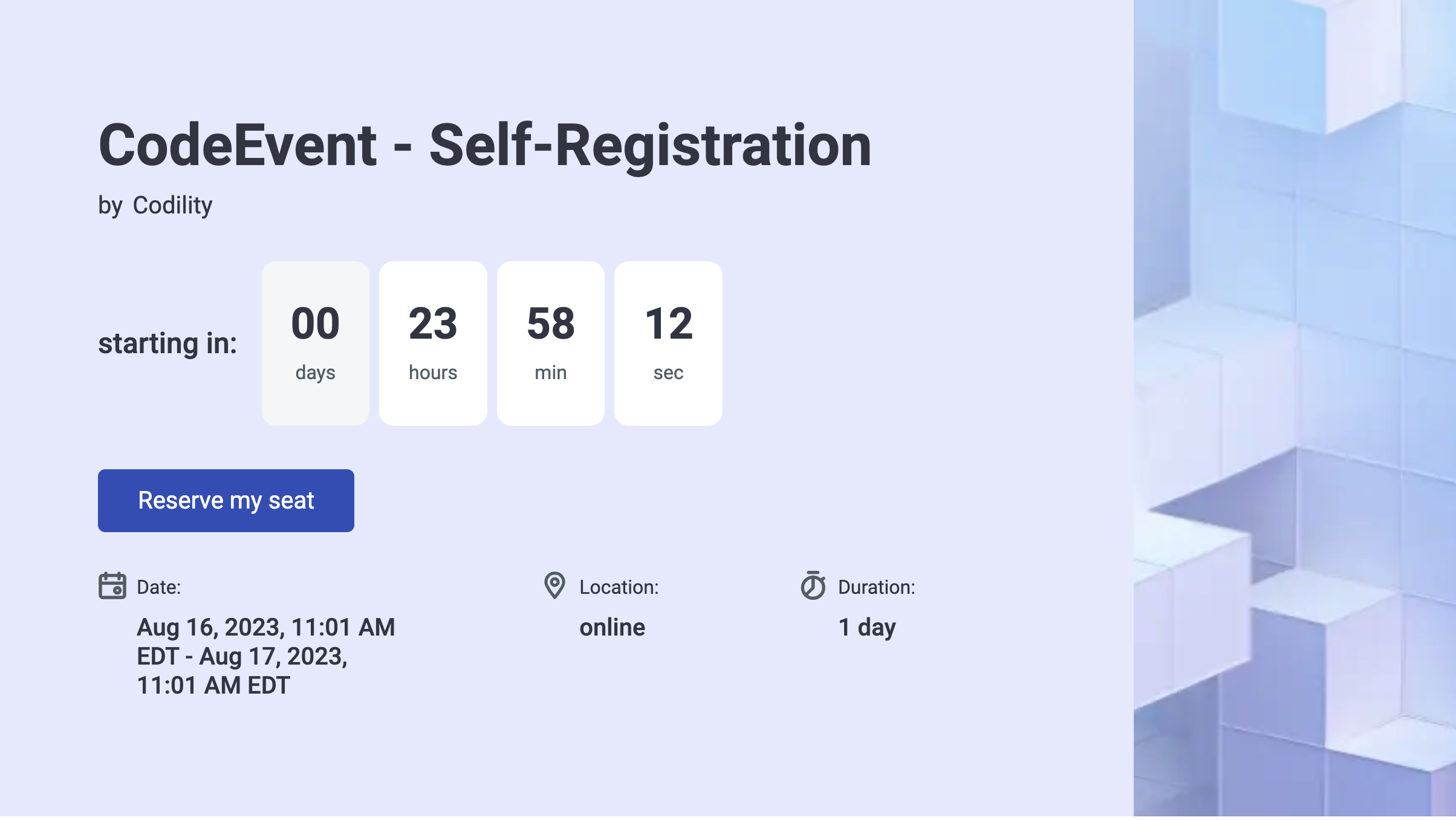Click the event date range text
The height and width of the screenshot is (820, 1456).
pyautogui.click(x=266, y=656)
